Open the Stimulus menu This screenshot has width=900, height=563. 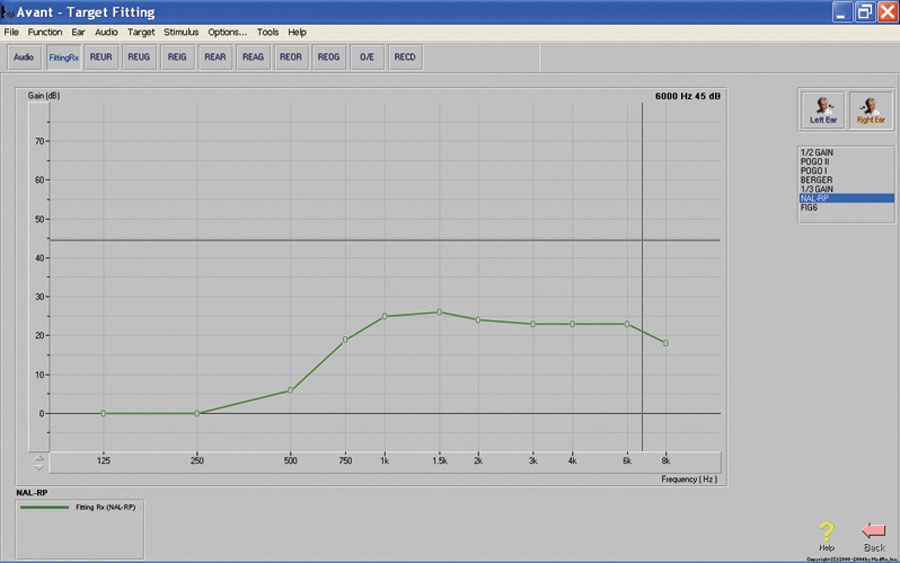181,32
